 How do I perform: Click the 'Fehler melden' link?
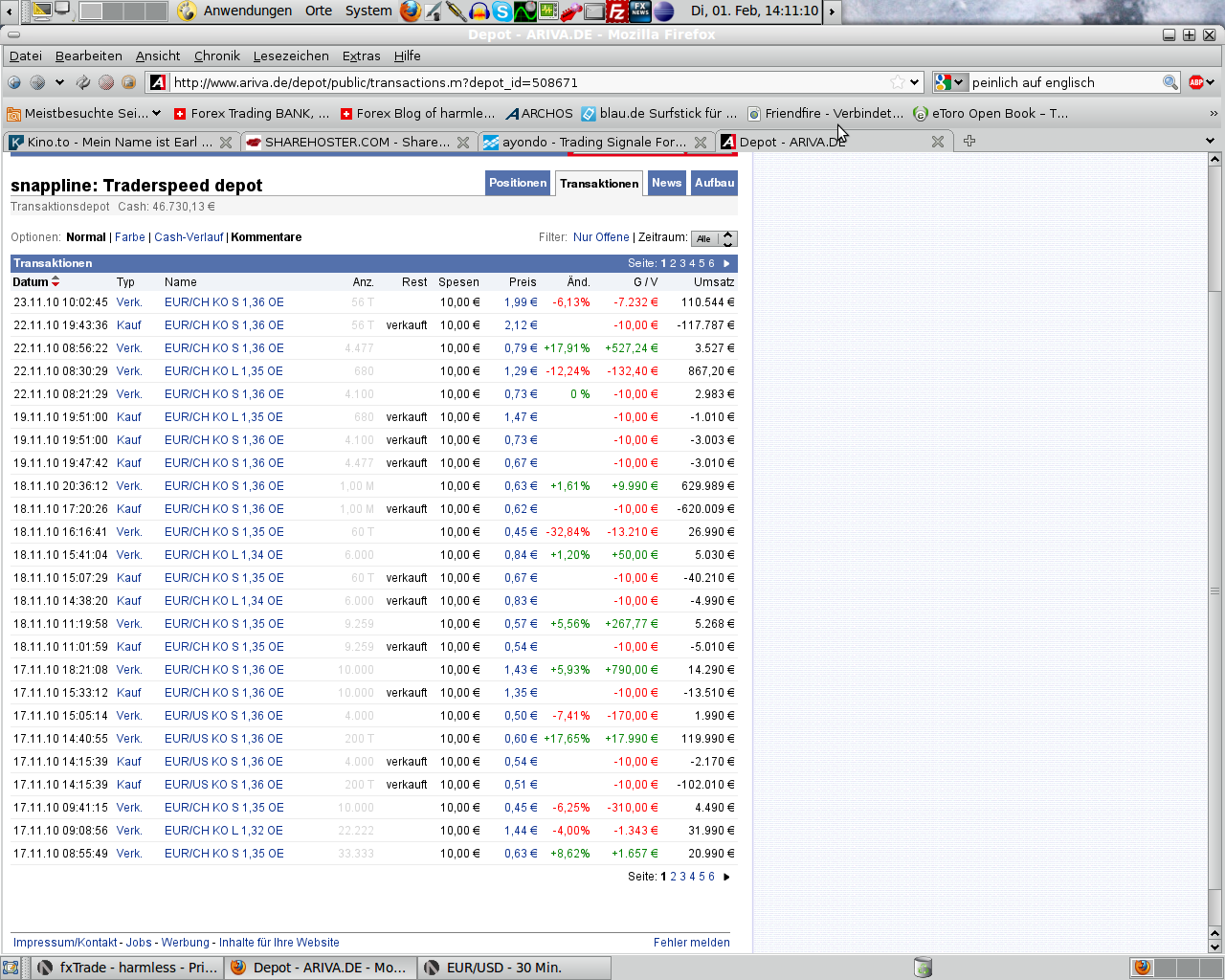691,942
